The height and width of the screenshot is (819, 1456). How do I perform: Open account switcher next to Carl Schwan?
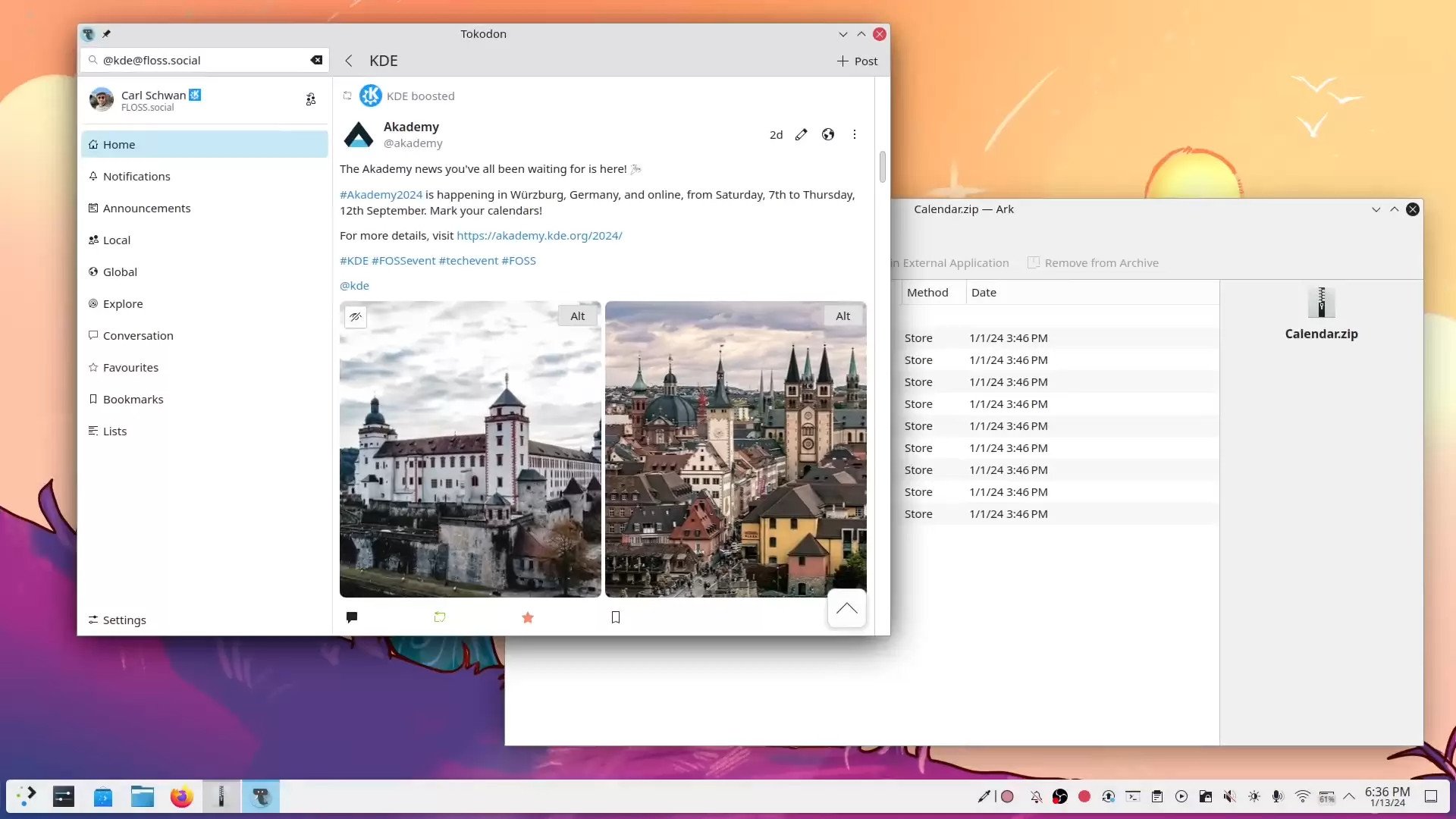(311, 99)
